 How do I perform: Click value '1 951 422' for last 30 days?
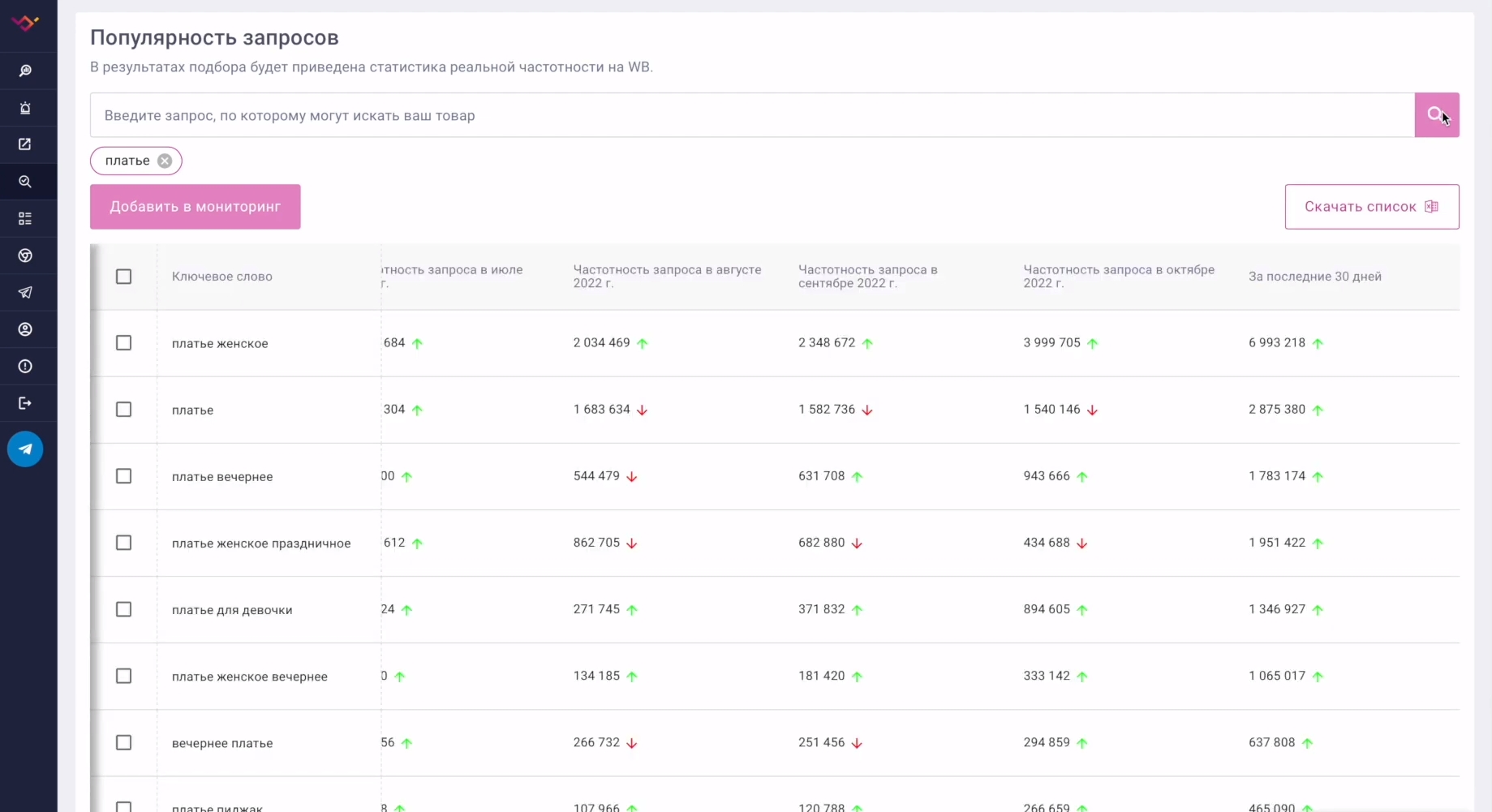[1277, 543]
